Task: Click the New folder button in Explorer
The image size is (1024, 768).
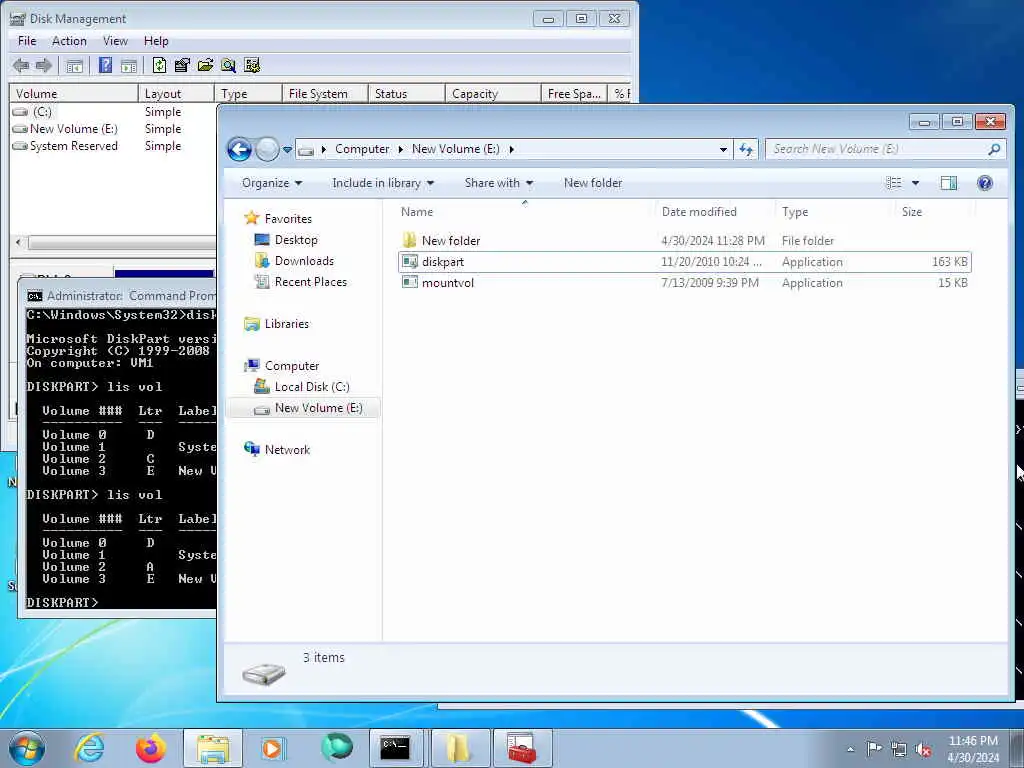Action: pyautogui.click(x=593, y=183)
